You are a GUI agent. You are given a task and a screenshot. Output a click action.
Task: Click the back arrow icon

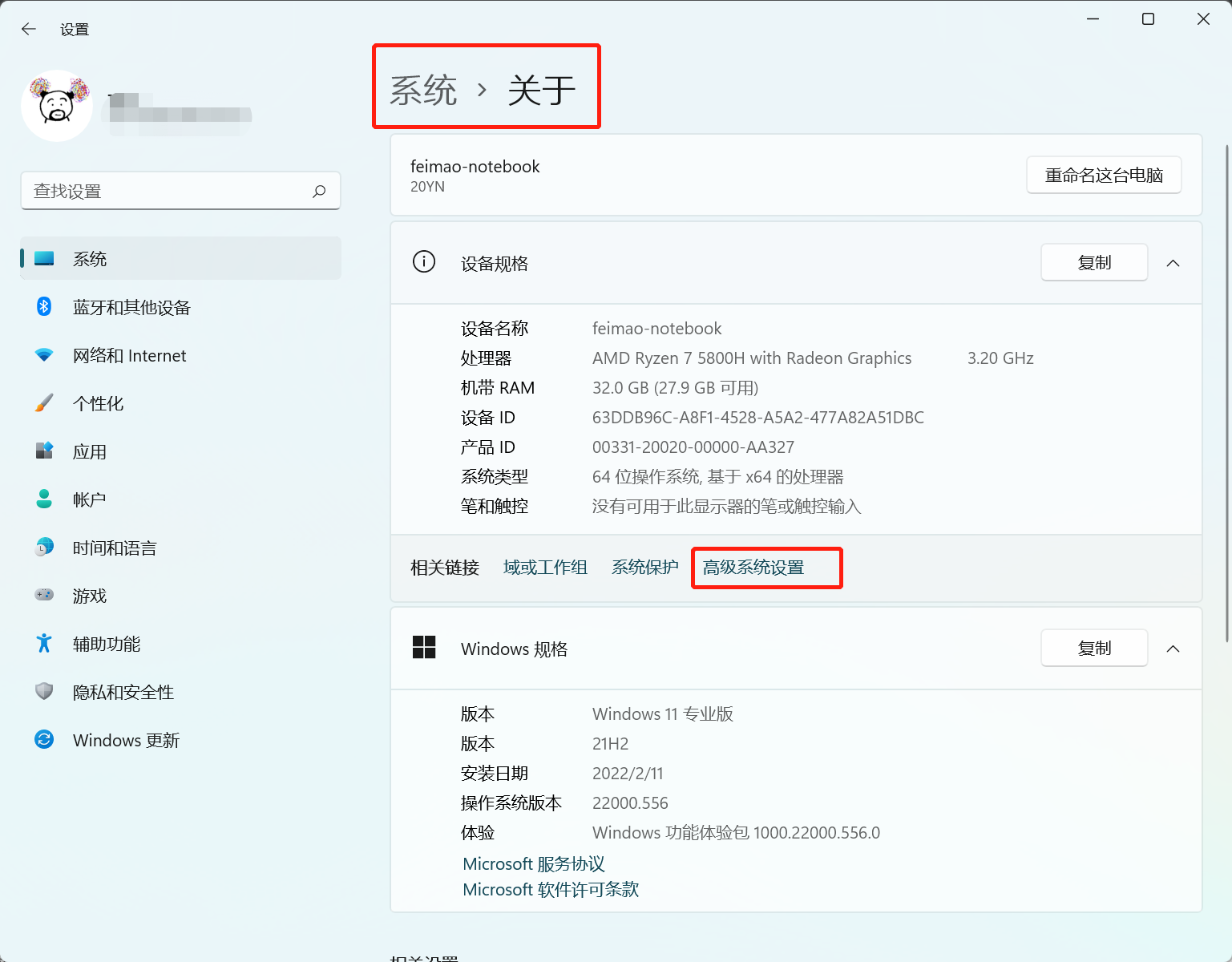click(x=29, y=30)
